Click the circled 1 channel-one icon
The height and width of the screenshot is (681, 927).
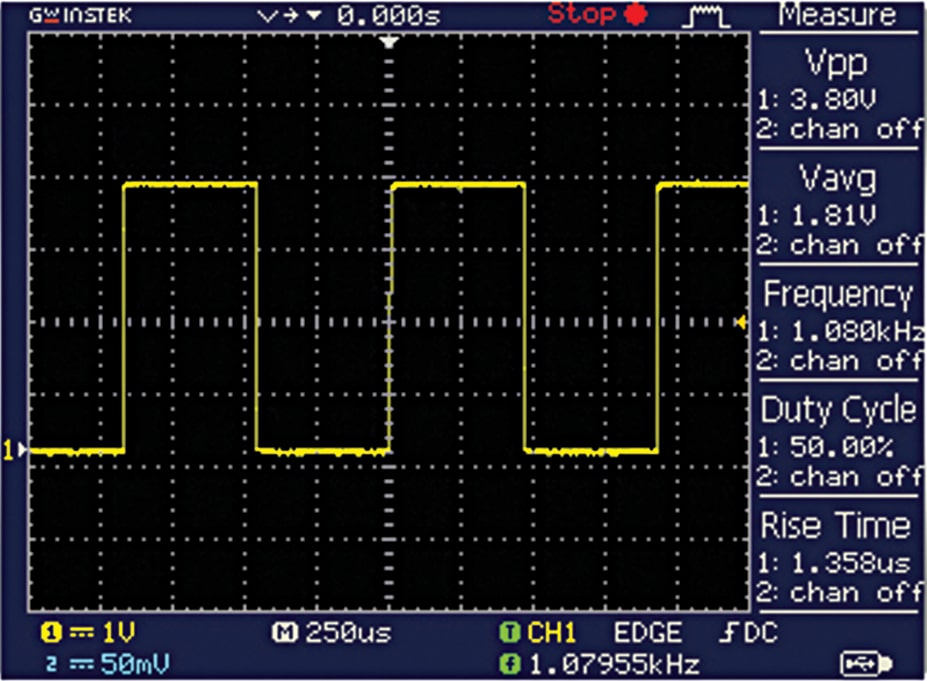pos(50,633)
